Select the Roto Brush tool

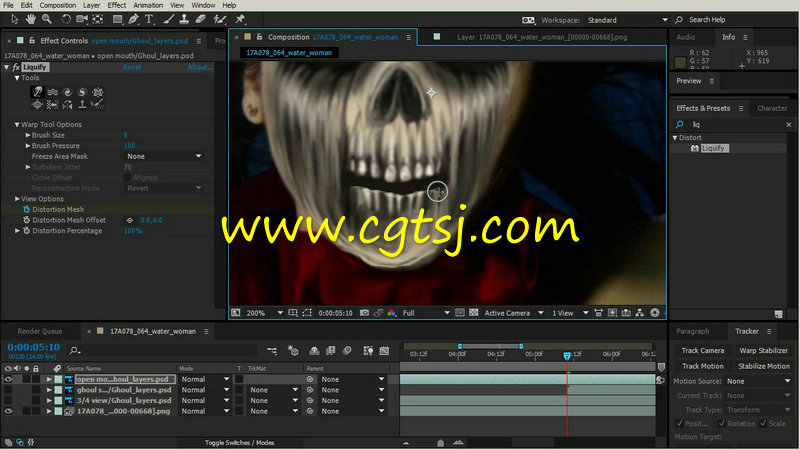tap(219, 19)
